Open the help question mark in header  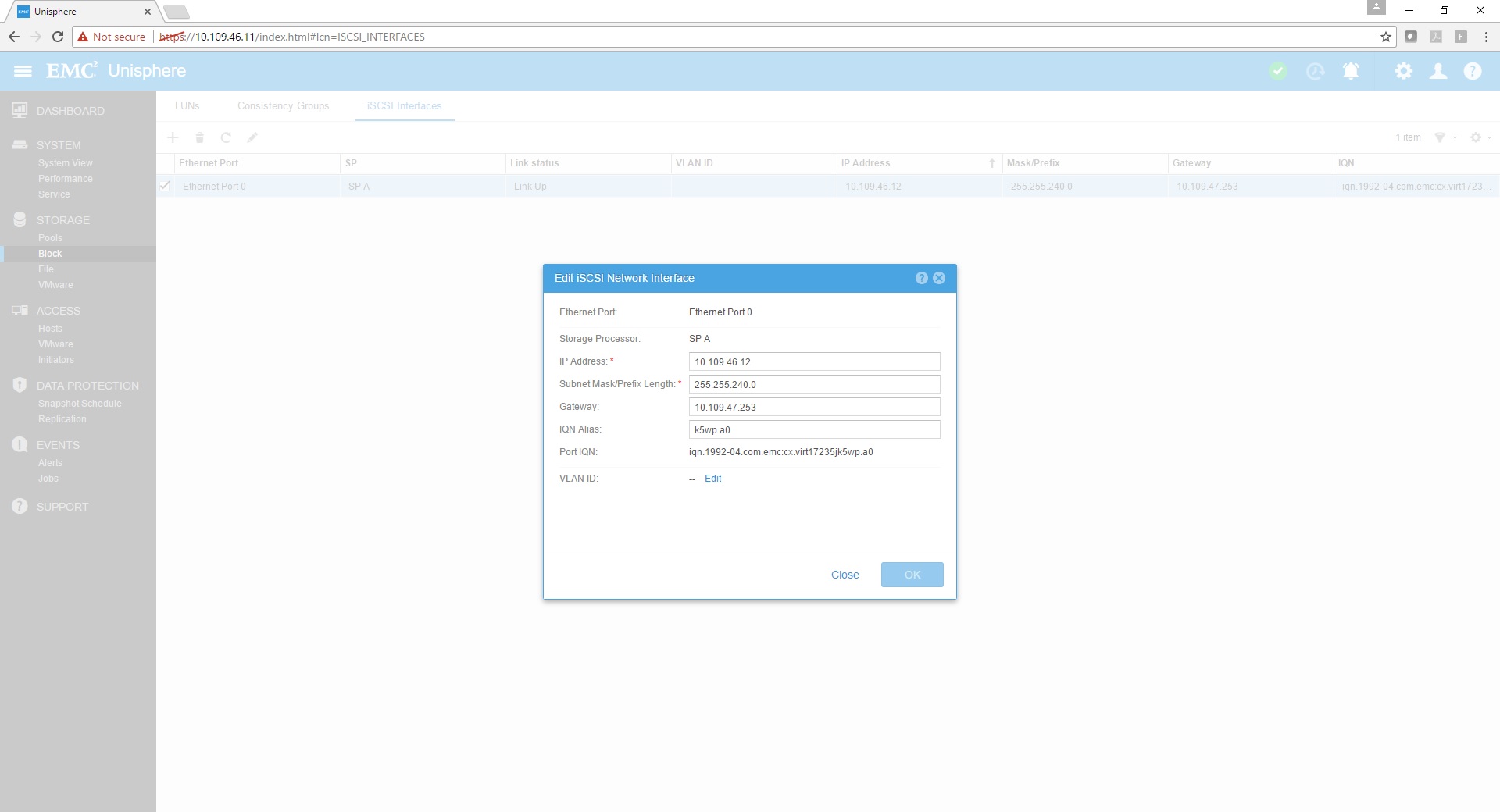(1472, 71)
